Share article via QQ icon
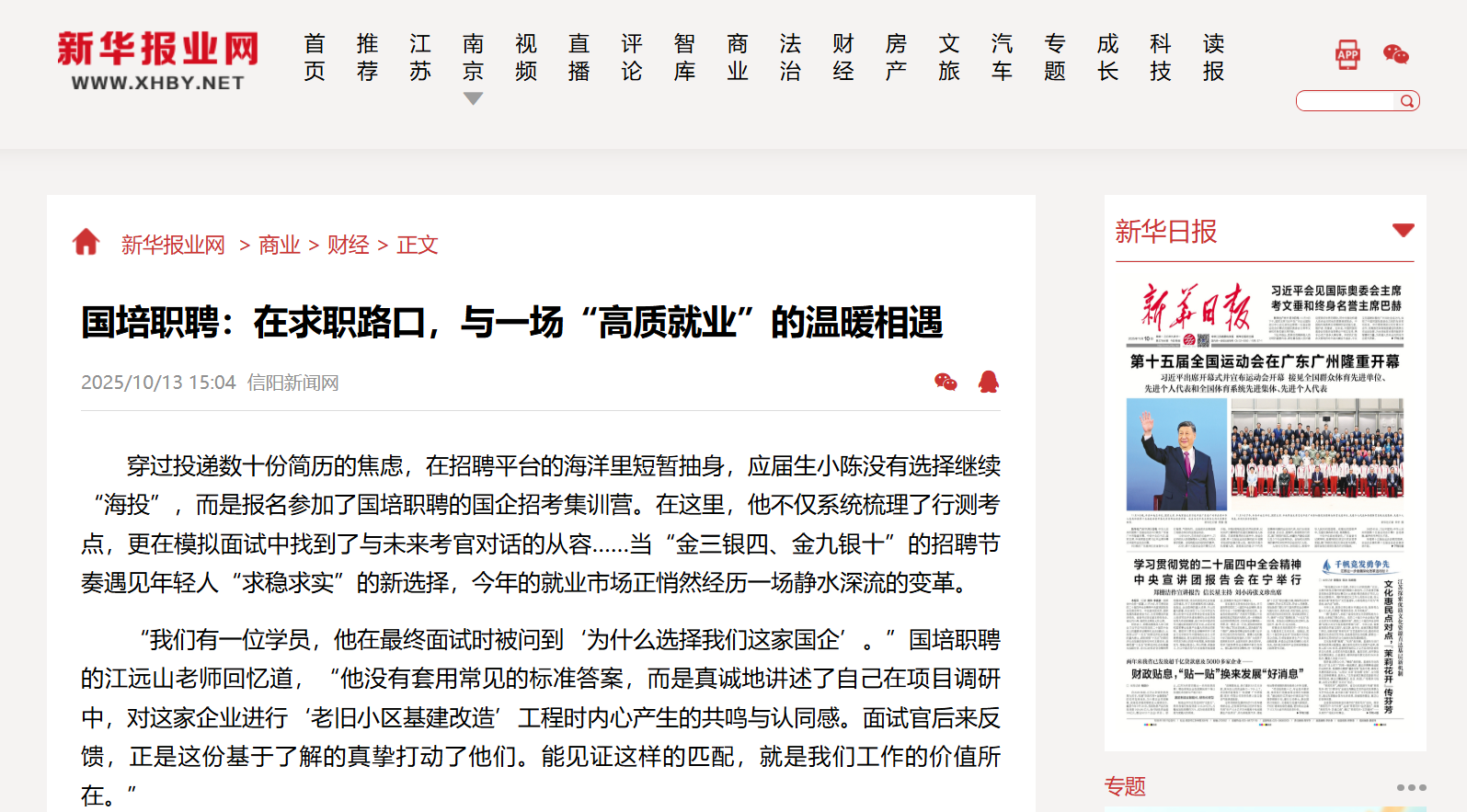This screenshot has width=1467, height=812. click(989, 382)
